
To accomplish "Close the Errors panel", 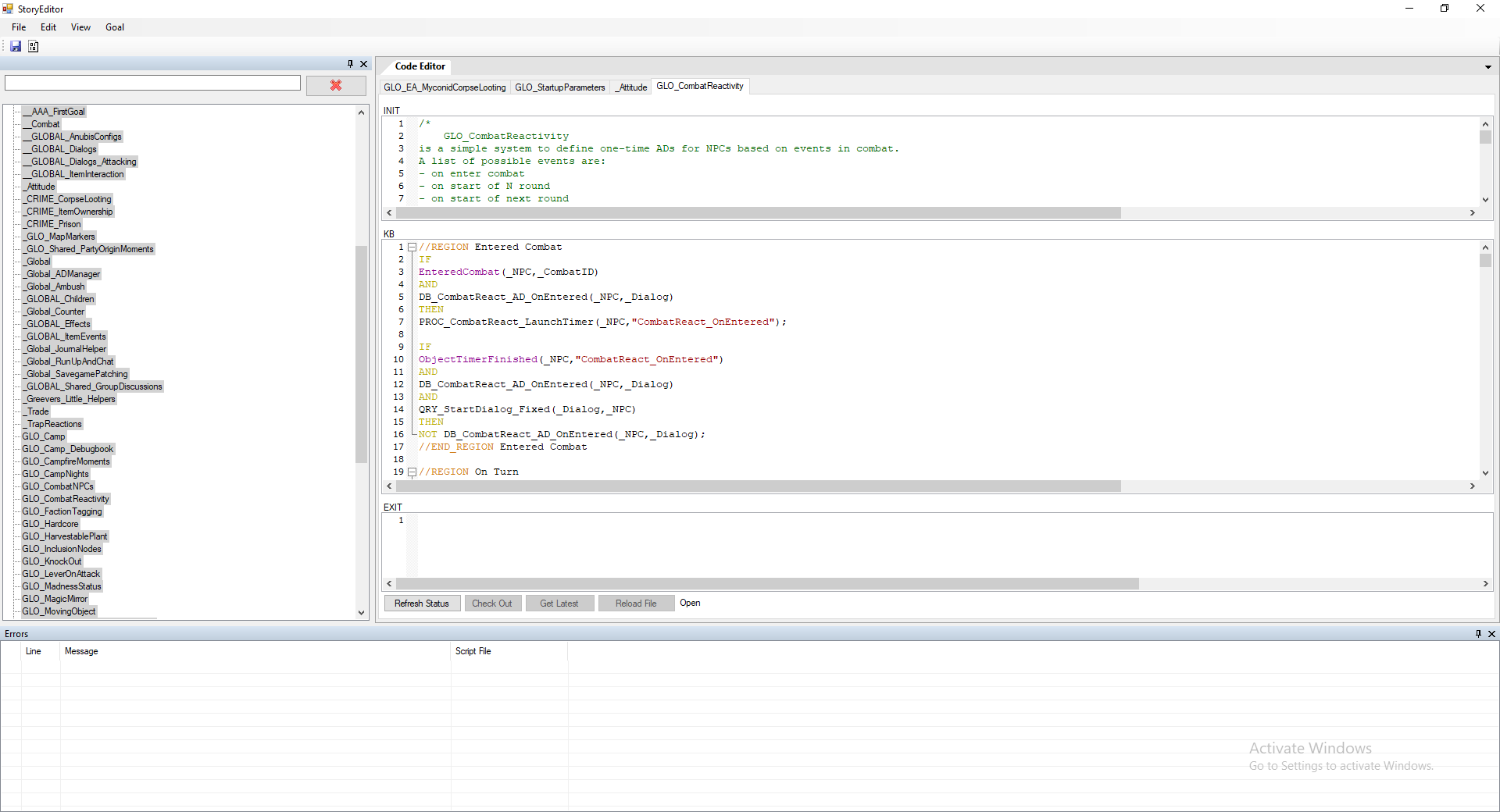I will click(1491, 634).
